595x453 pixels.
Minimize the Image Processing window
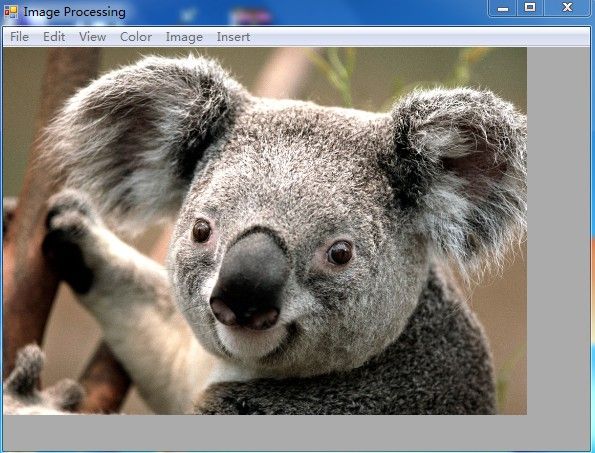(502, 8)
